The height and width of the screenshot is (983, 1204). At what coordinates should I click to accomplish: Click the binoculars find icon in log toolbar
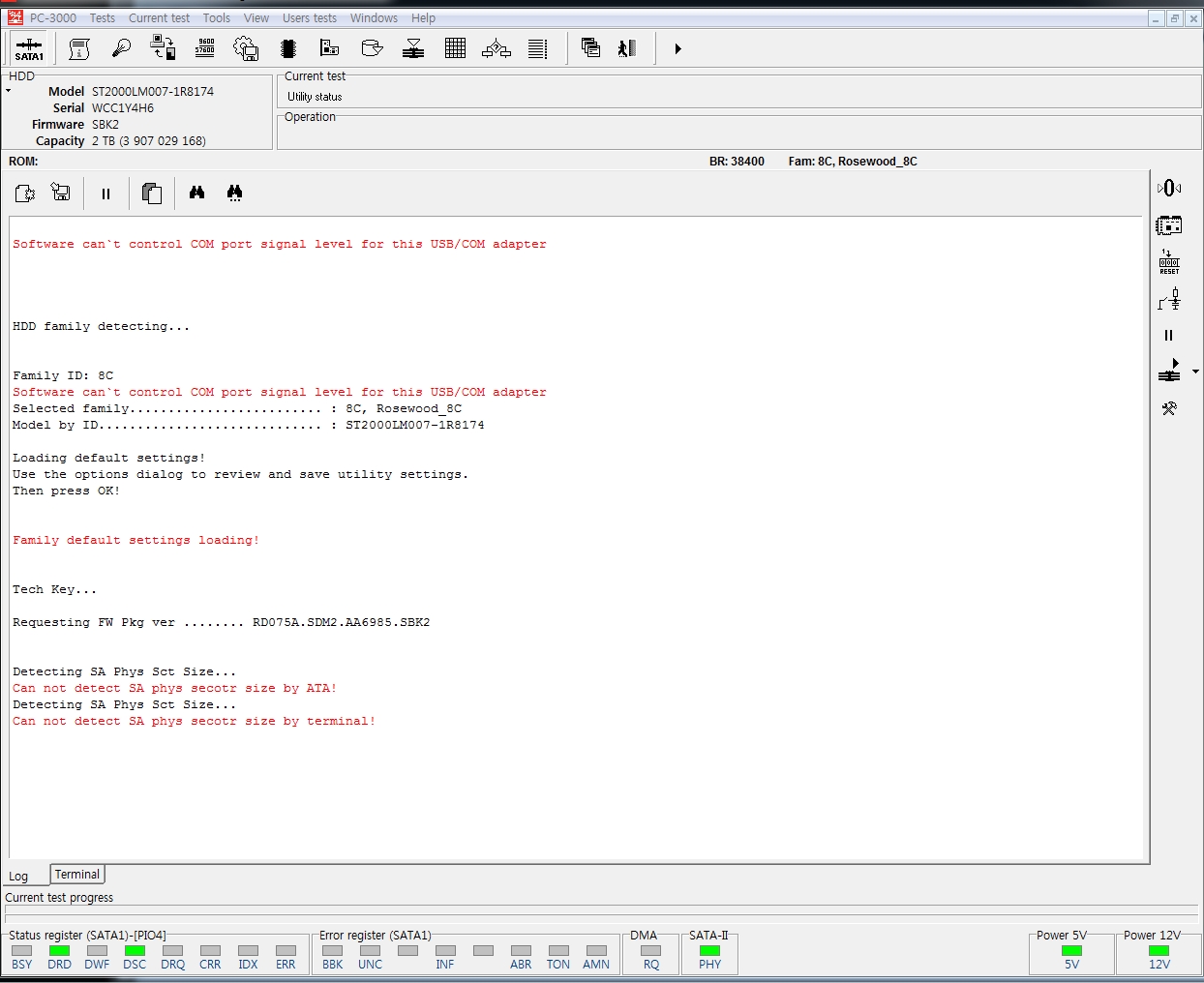196,194
